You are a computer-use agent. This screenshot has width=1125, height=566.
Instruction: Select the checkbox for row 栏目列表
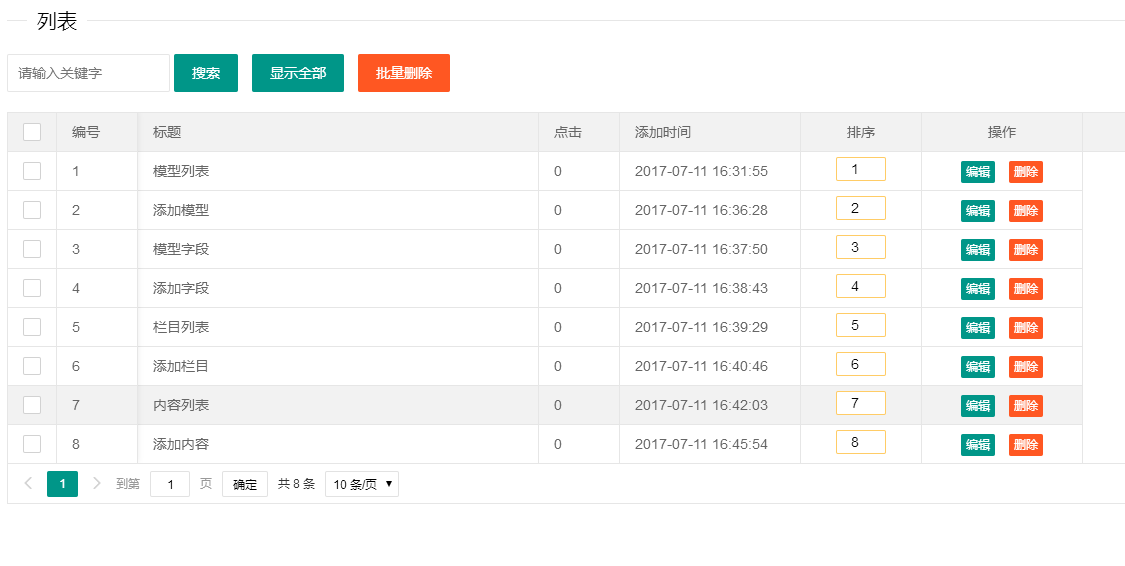(32, 327)
